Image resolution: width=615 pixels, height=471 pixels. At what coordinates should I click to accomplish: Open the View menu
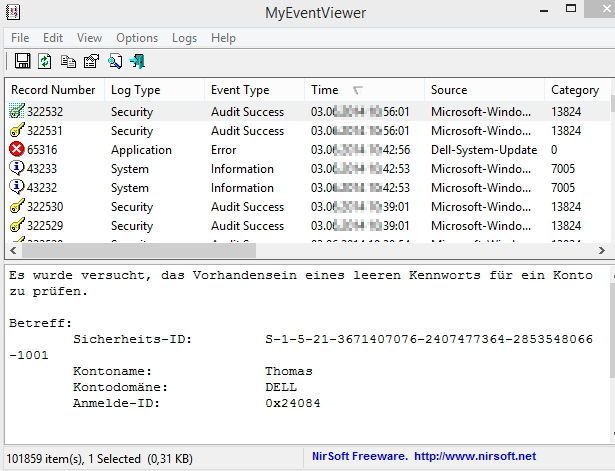89,38
